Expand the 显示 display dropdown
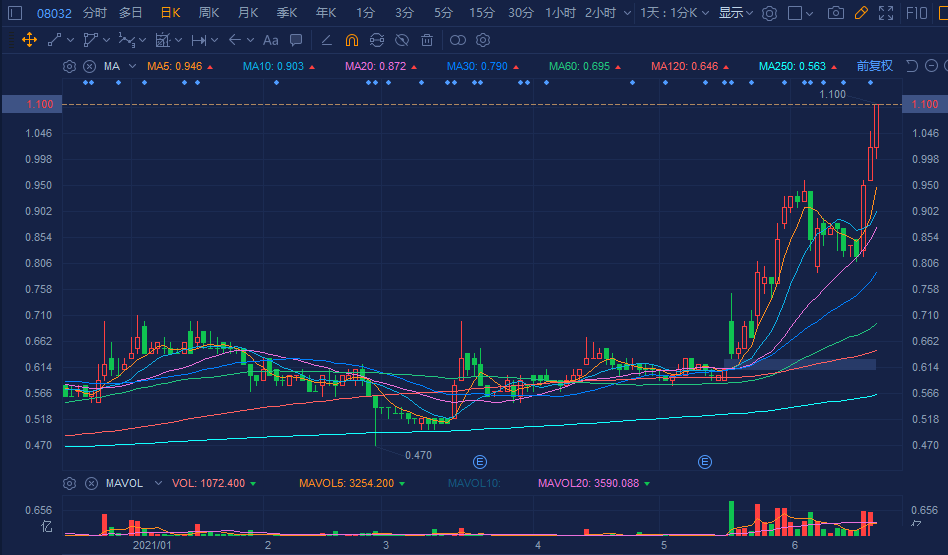This screenshot has width=948, height=555. pyautogui.click(x=736, y=13)
